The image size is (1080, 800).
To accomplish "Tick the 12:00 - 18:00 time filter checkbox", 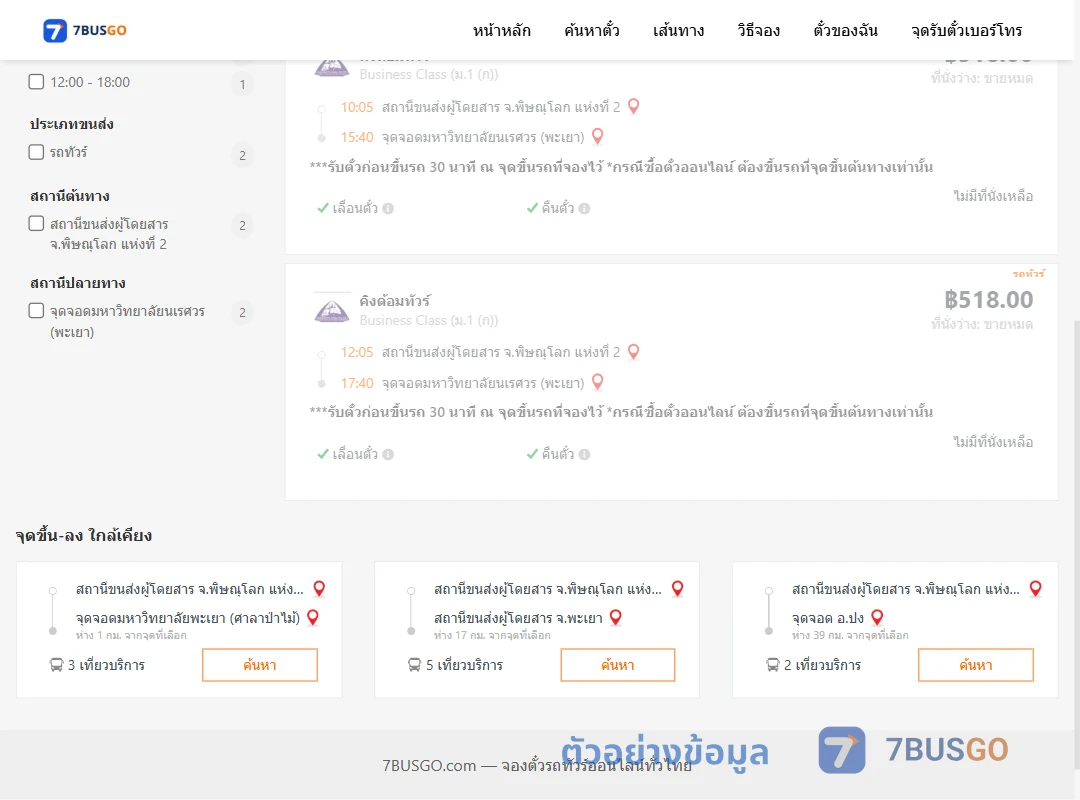I will pyautogui.click(x=37, y=82).
